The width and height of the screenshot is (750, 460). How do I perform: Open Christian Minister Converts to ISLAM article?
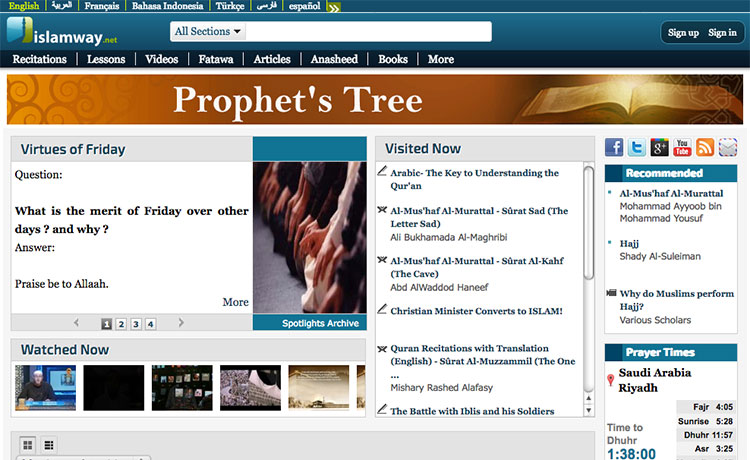coord(476,311)
